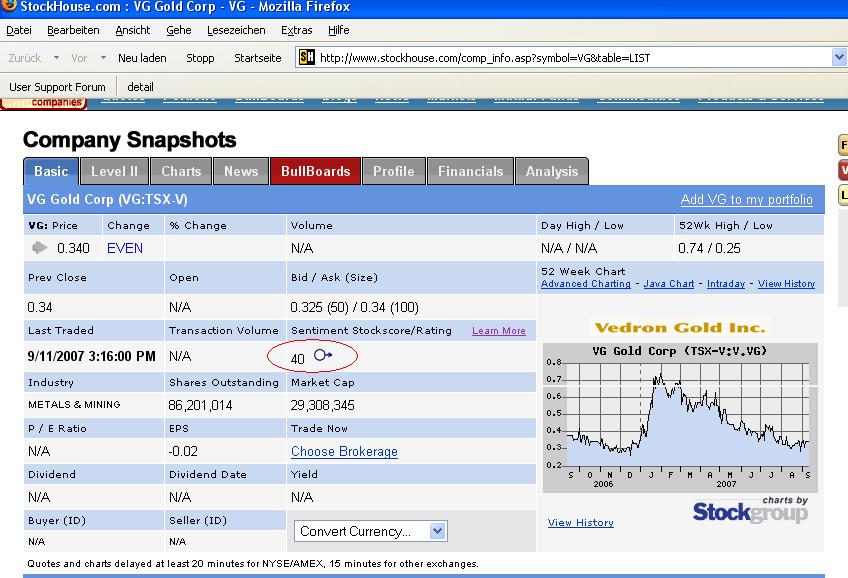This screenshot has width=848, height=578.
Task: Click the Choose Brokerage link
Action: point(344,452)
